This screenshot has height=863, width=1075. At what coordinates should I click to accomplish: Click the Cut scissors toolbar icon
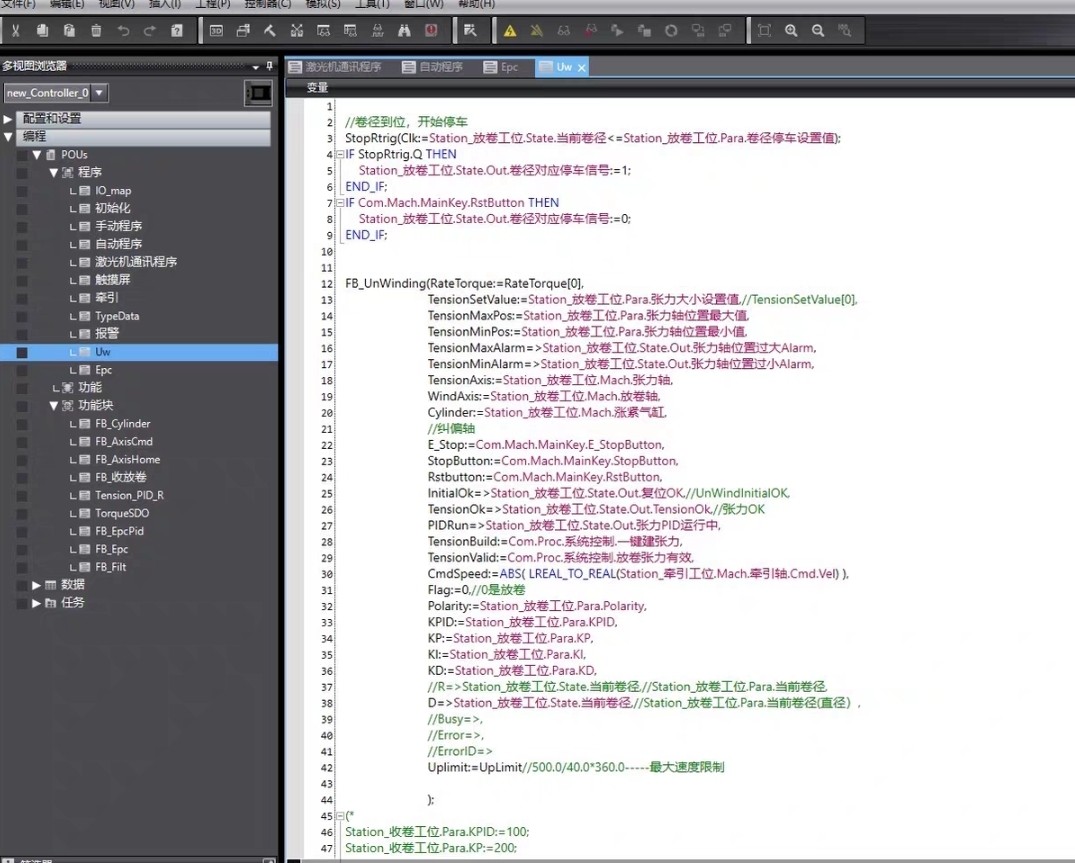[x=16, y=31]
